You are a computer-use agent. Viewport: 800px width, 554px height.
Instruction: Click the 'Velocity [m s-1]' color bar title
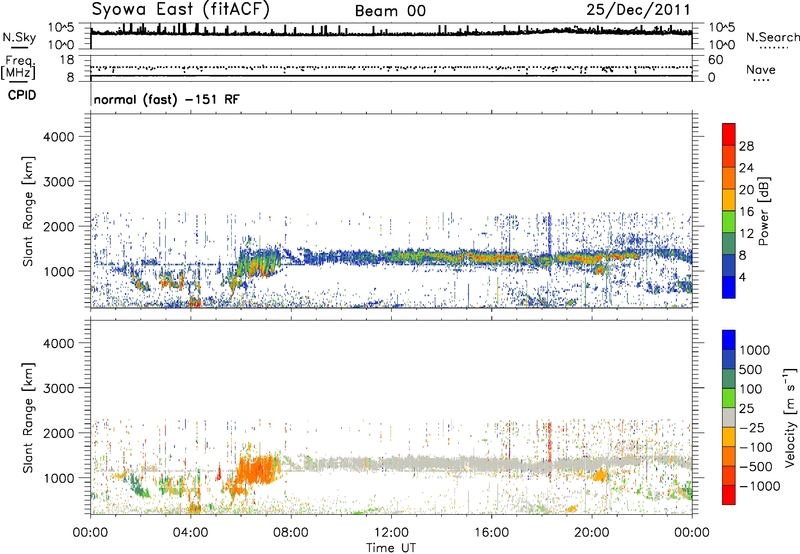[x=790, y=417]
